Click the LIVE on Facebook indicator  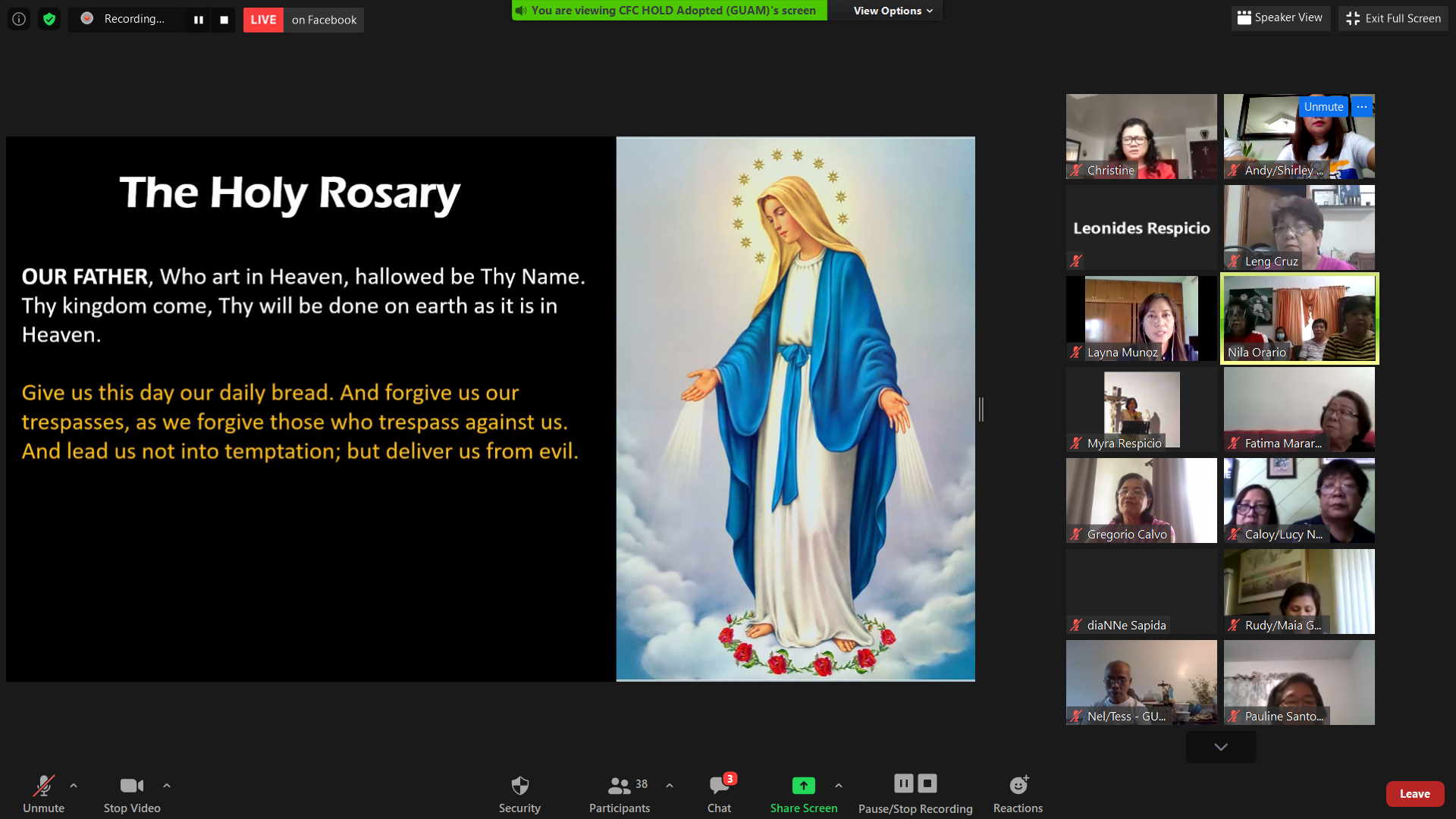(x=303, y=20)
